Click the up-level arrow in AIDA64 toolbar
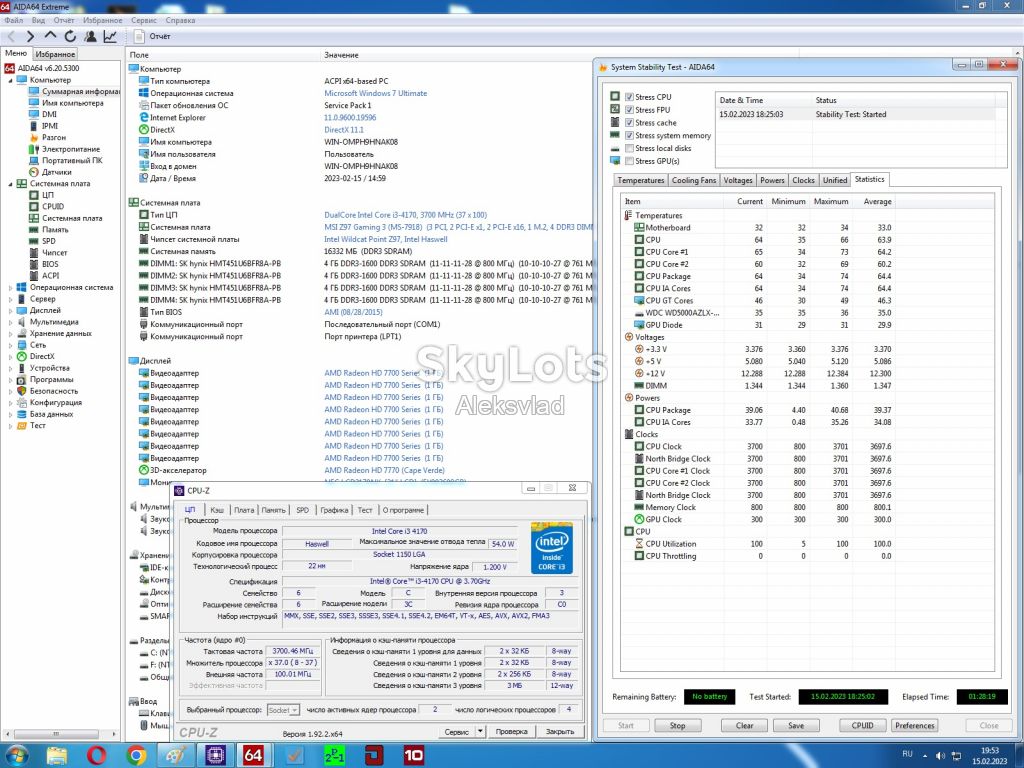The width and height of the screenshot is (1024, 768). (x=50, y=36)
